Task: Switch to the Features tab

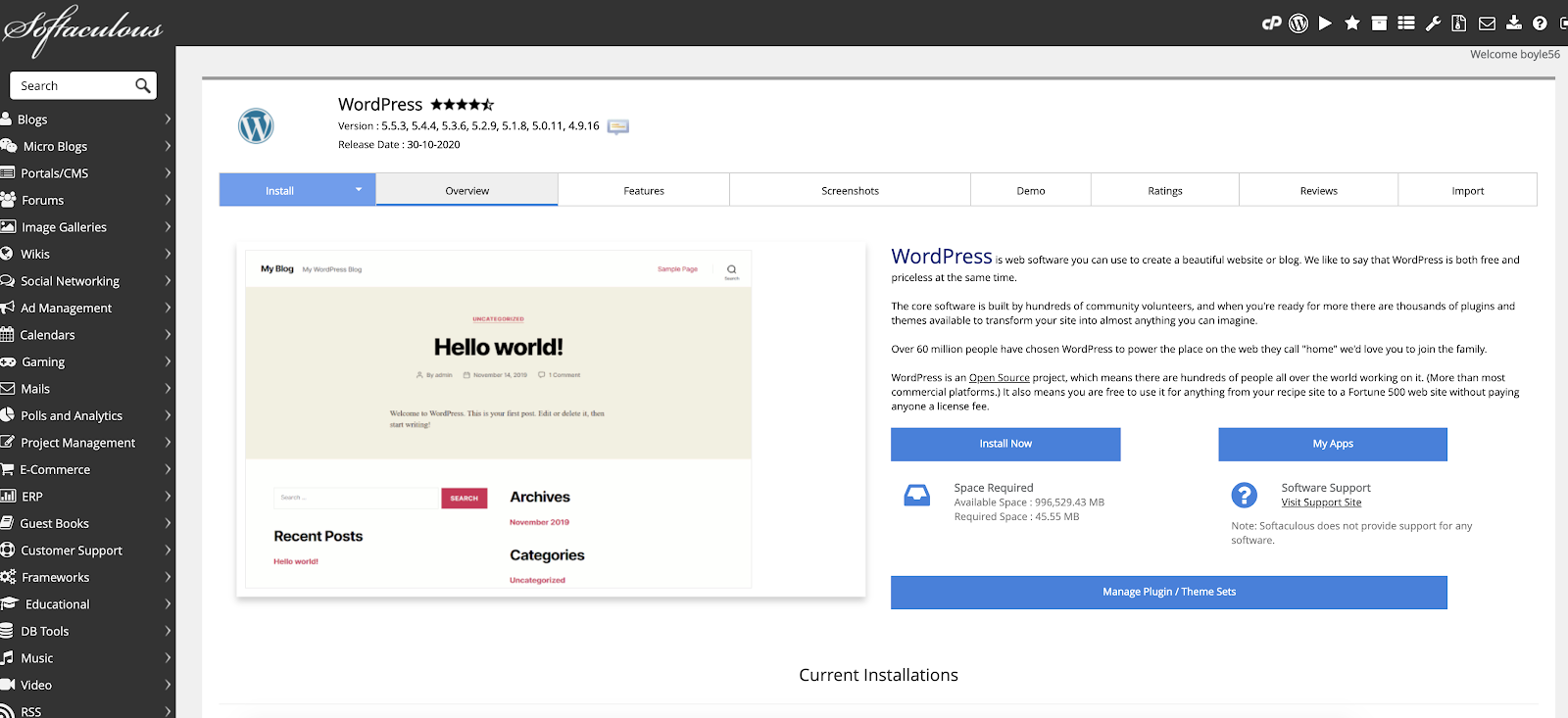Action: 644,190
